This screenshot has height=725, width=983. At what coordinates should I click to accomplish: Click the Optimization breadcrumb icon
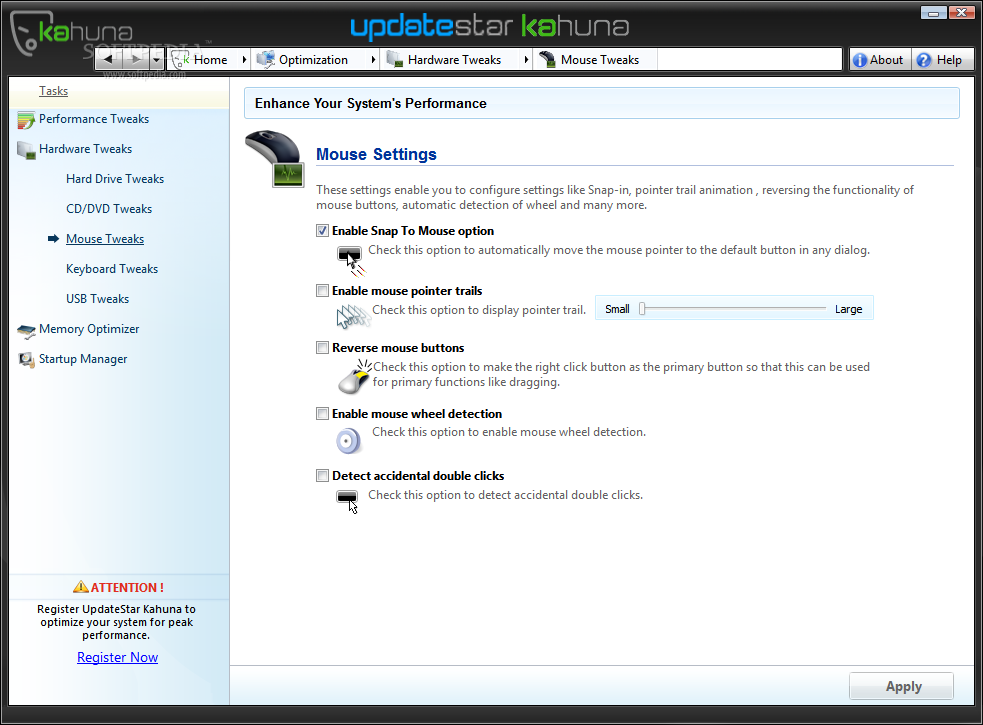266,60
